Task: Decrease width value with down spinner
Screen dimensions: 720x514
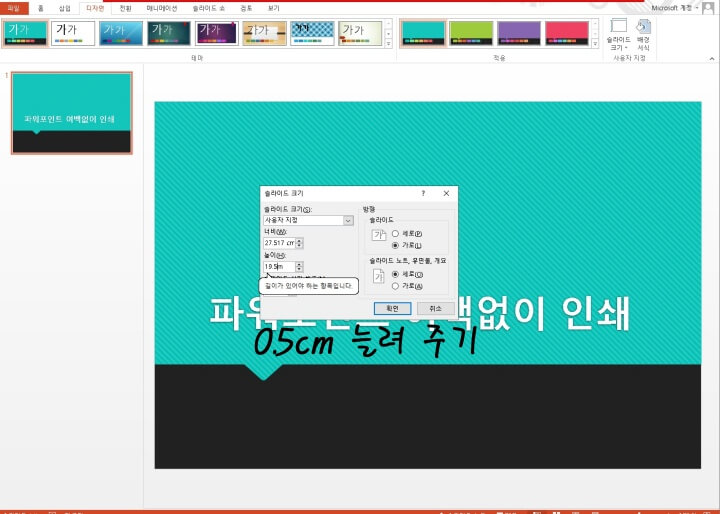Action: point(299,246)
